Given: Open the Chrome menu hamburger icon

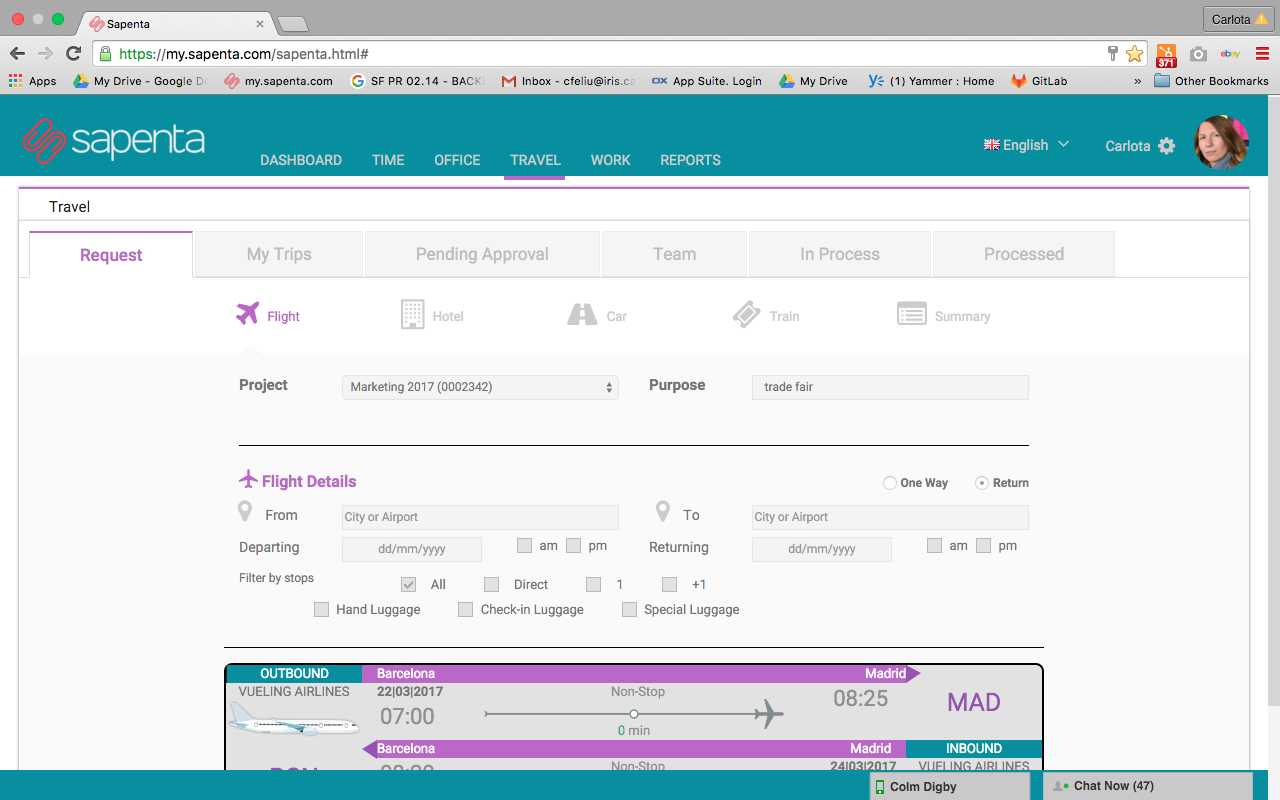Looking at the screenshot, I should click(1262, 53).
